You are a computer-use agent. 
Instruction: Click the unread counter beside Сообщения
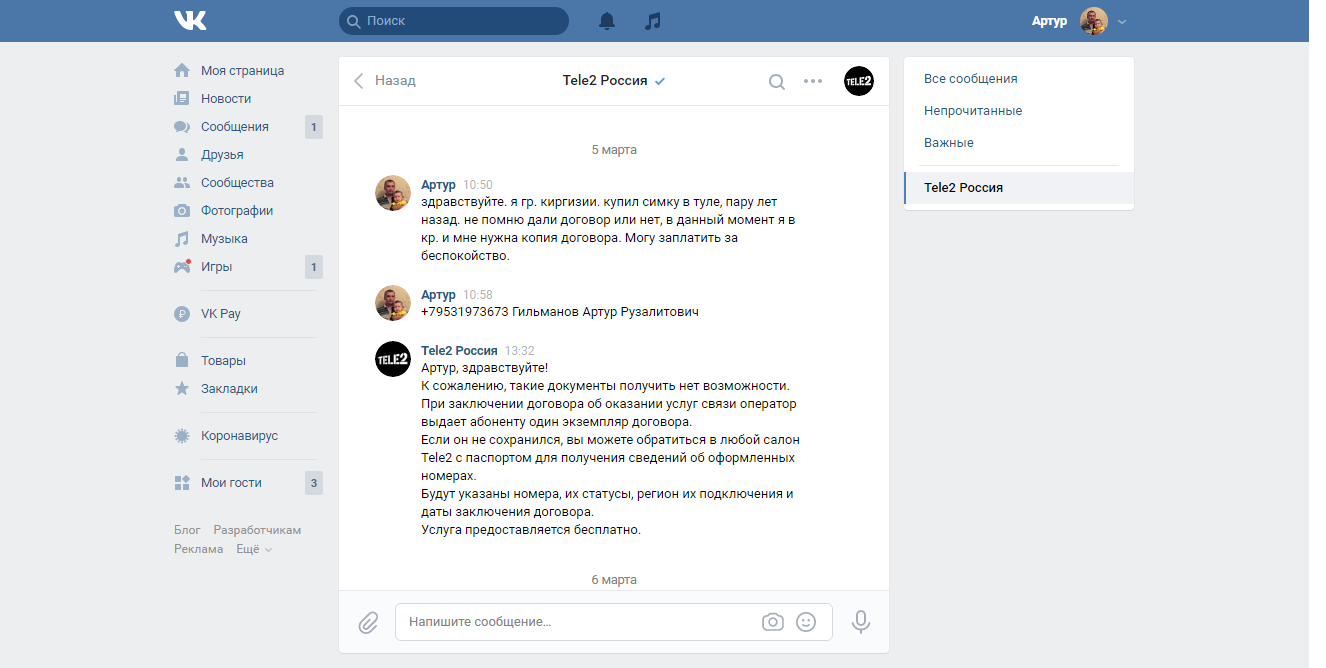point(314,127)
